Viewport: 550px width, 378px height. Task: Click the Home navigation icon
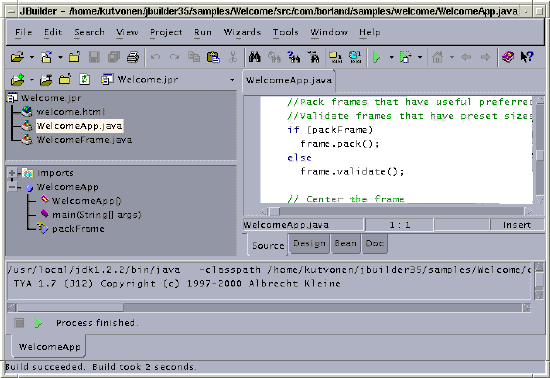437,57
